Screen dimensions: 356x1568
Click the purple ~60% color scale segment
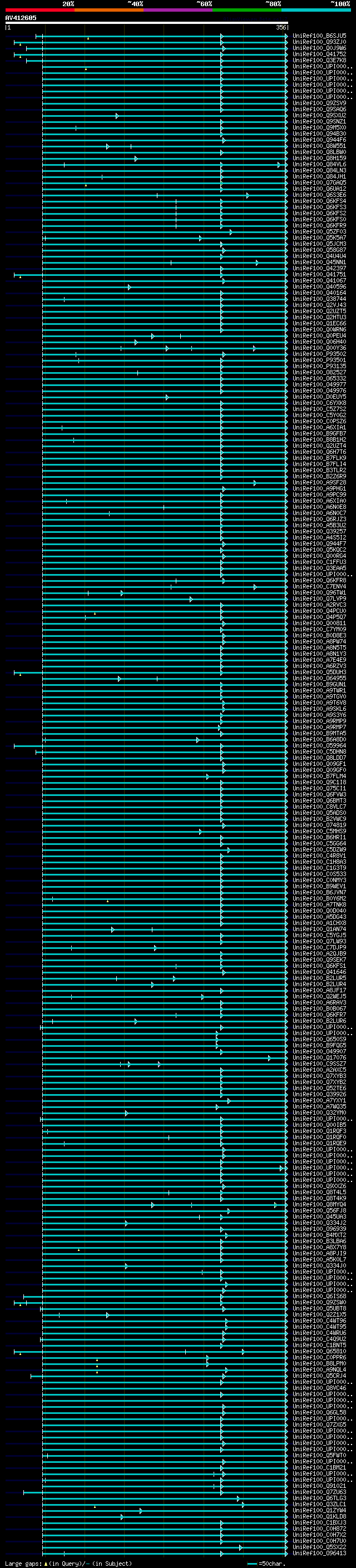pos(177,10)
